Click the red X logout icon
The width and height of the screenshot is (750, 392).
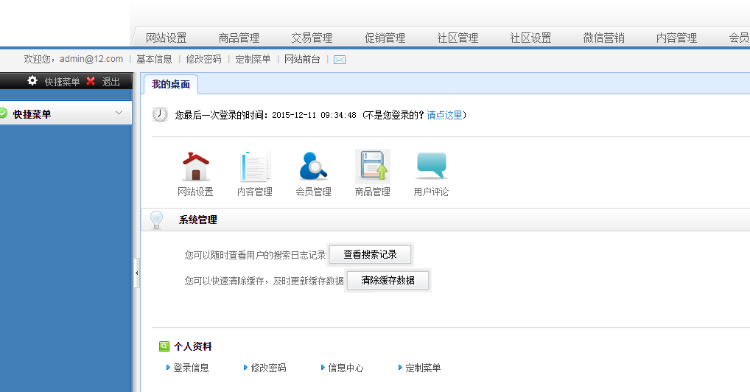click(90, 81)
